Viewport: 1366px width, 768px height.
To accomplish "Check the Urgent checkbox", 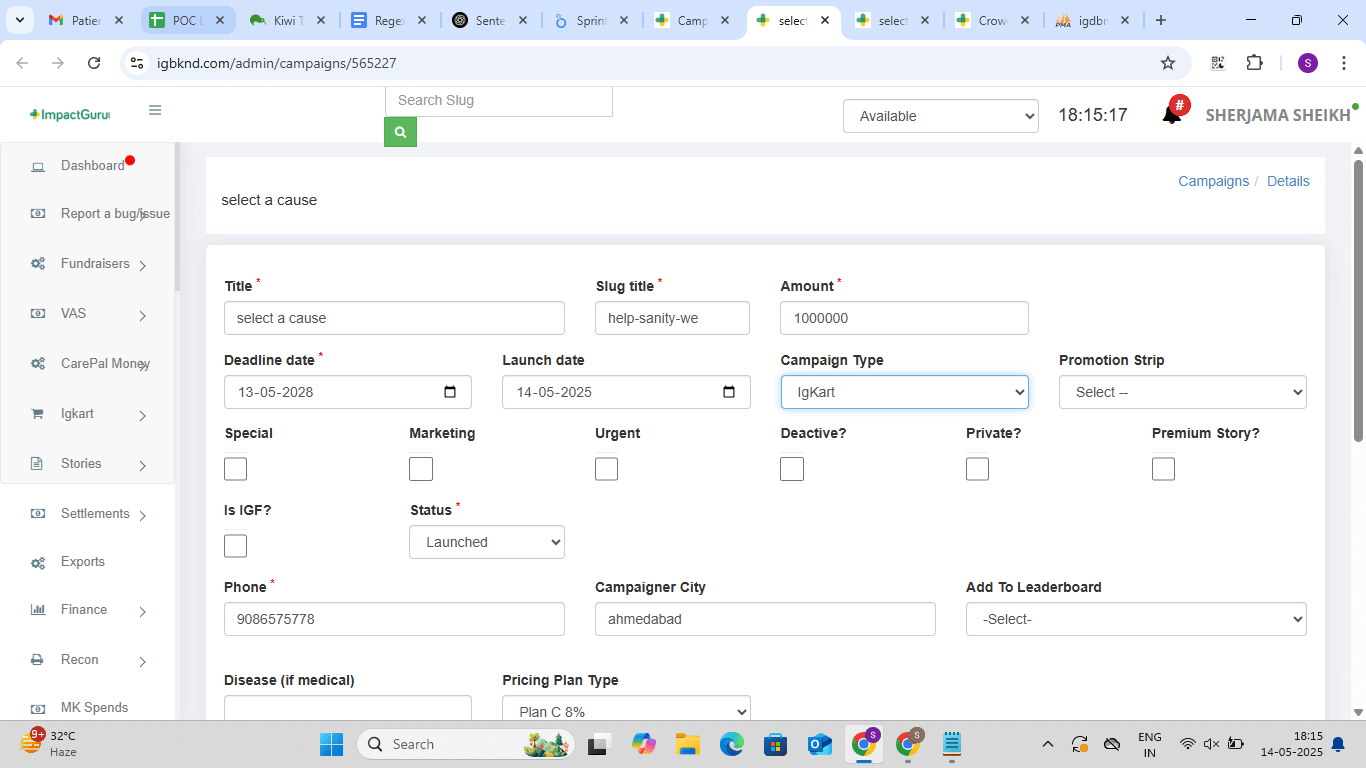I will (x=606, y=469).
